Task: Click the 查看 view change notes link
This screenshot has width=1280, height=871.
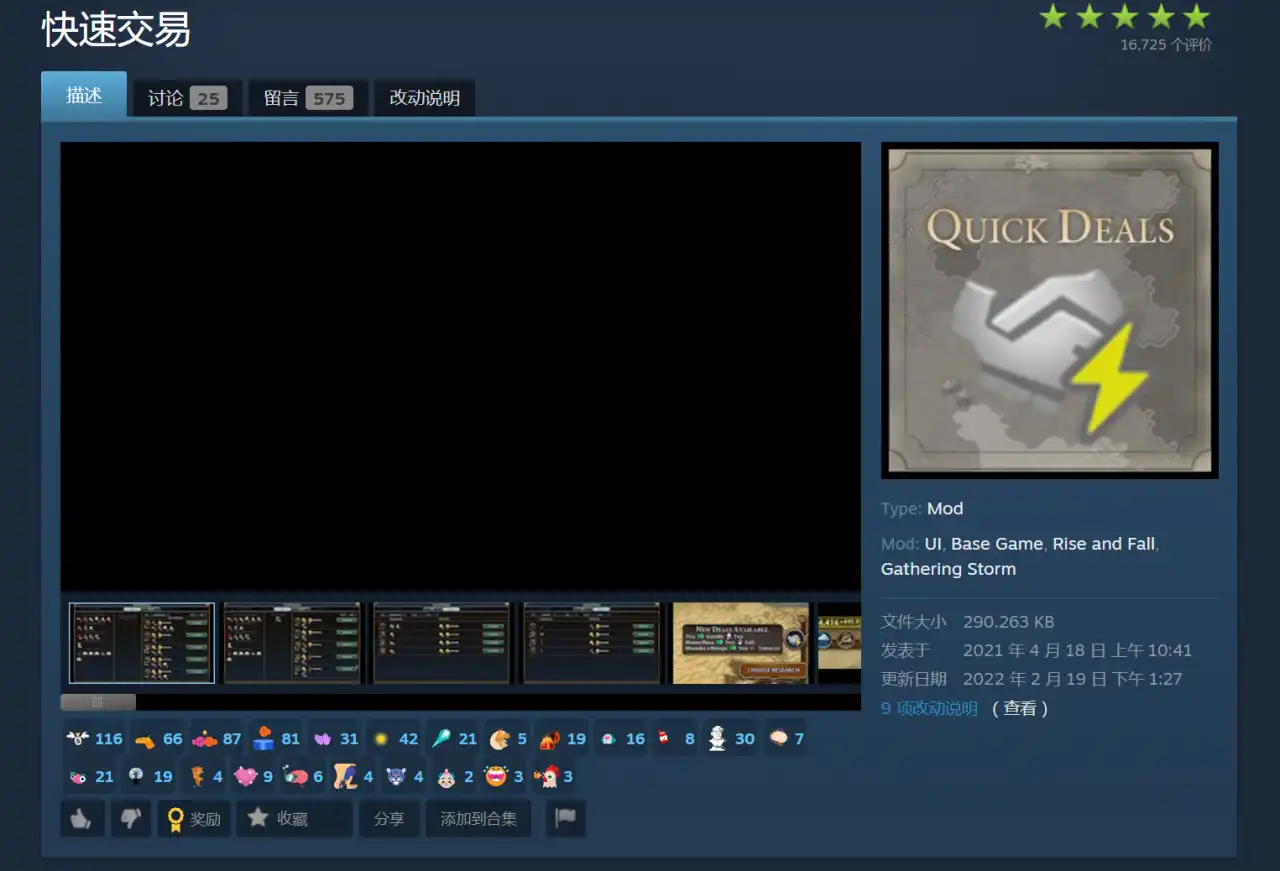Action: click(1020, 708)
